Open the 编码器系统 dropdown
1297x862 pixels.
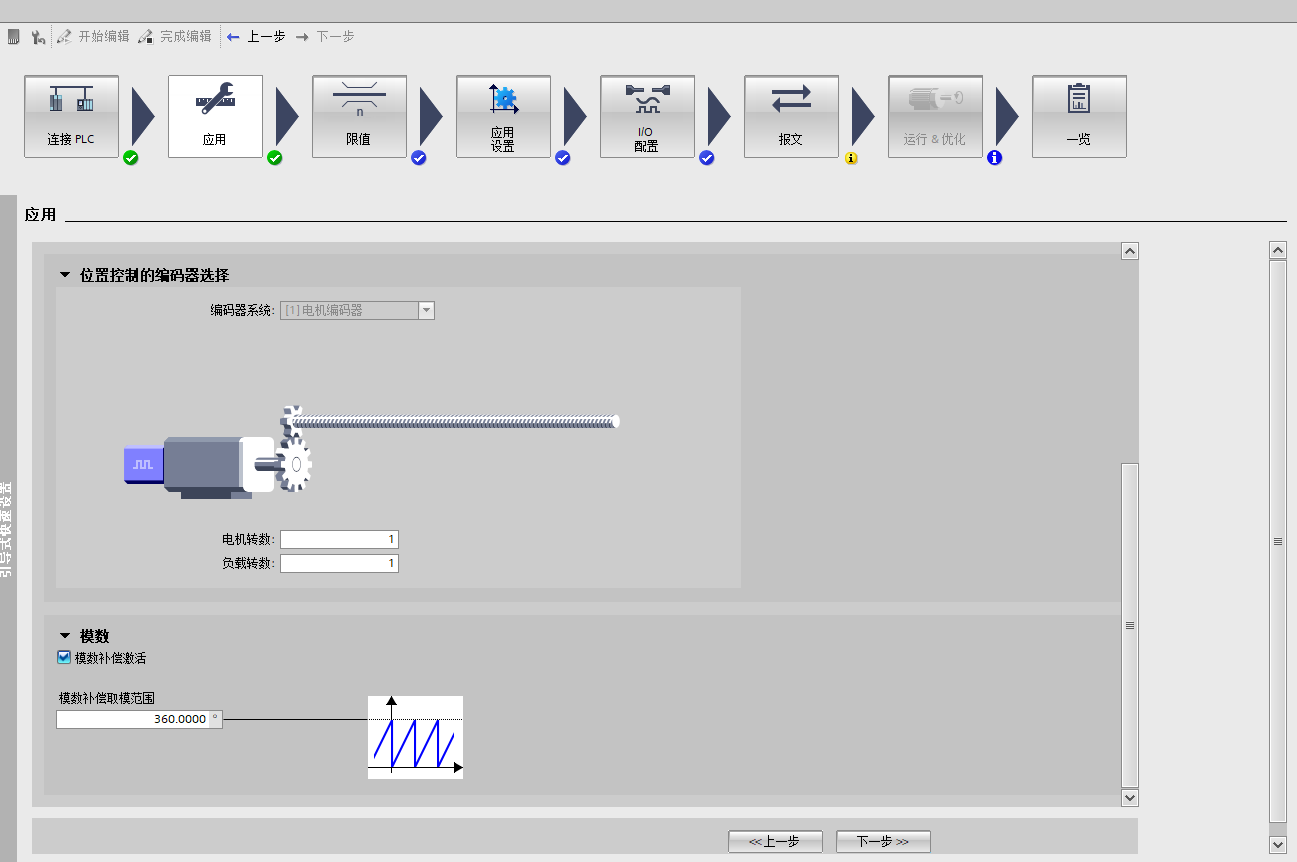(426, 311)
